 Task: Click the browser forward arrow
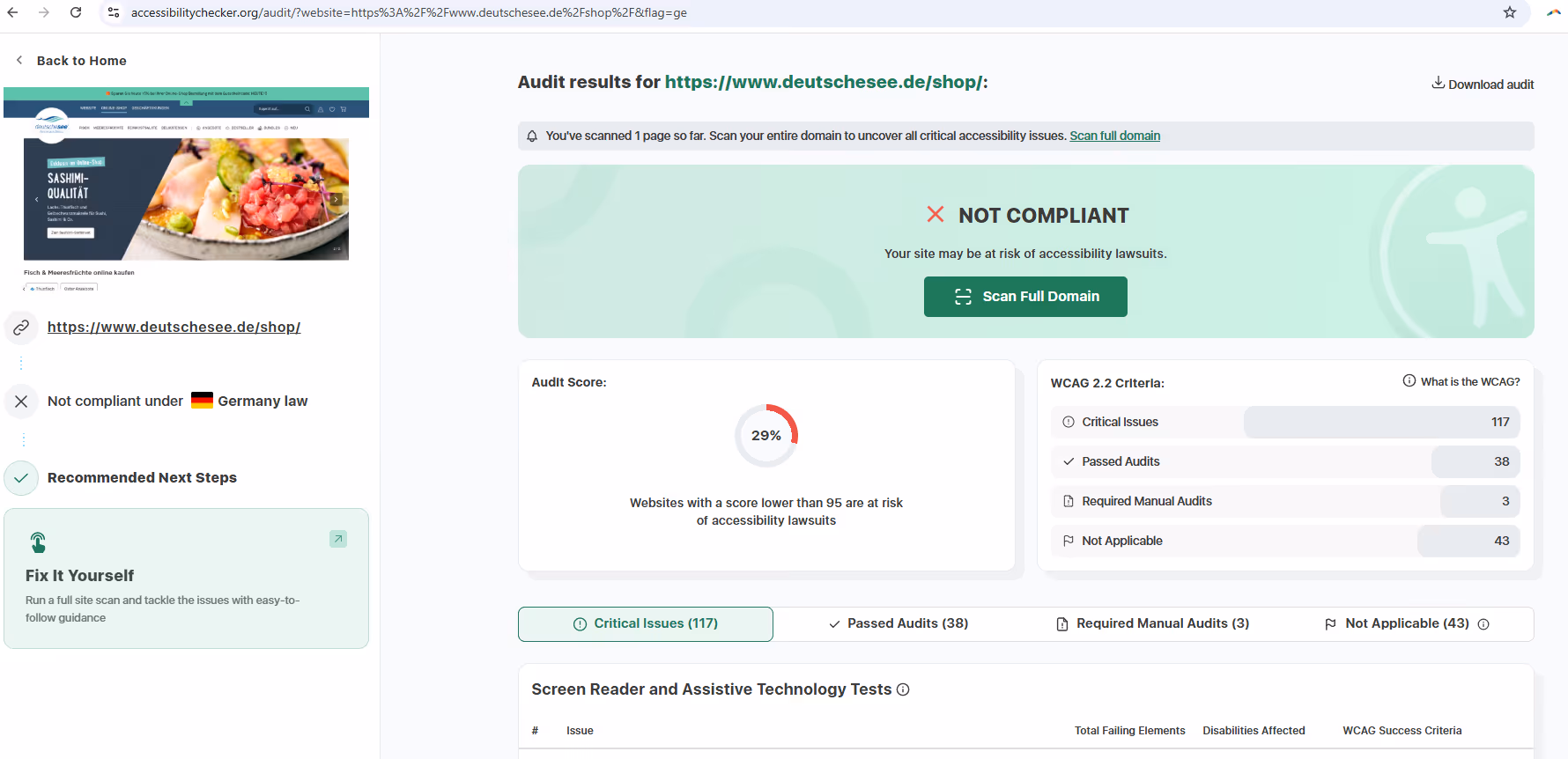click(x=44, y=12)
